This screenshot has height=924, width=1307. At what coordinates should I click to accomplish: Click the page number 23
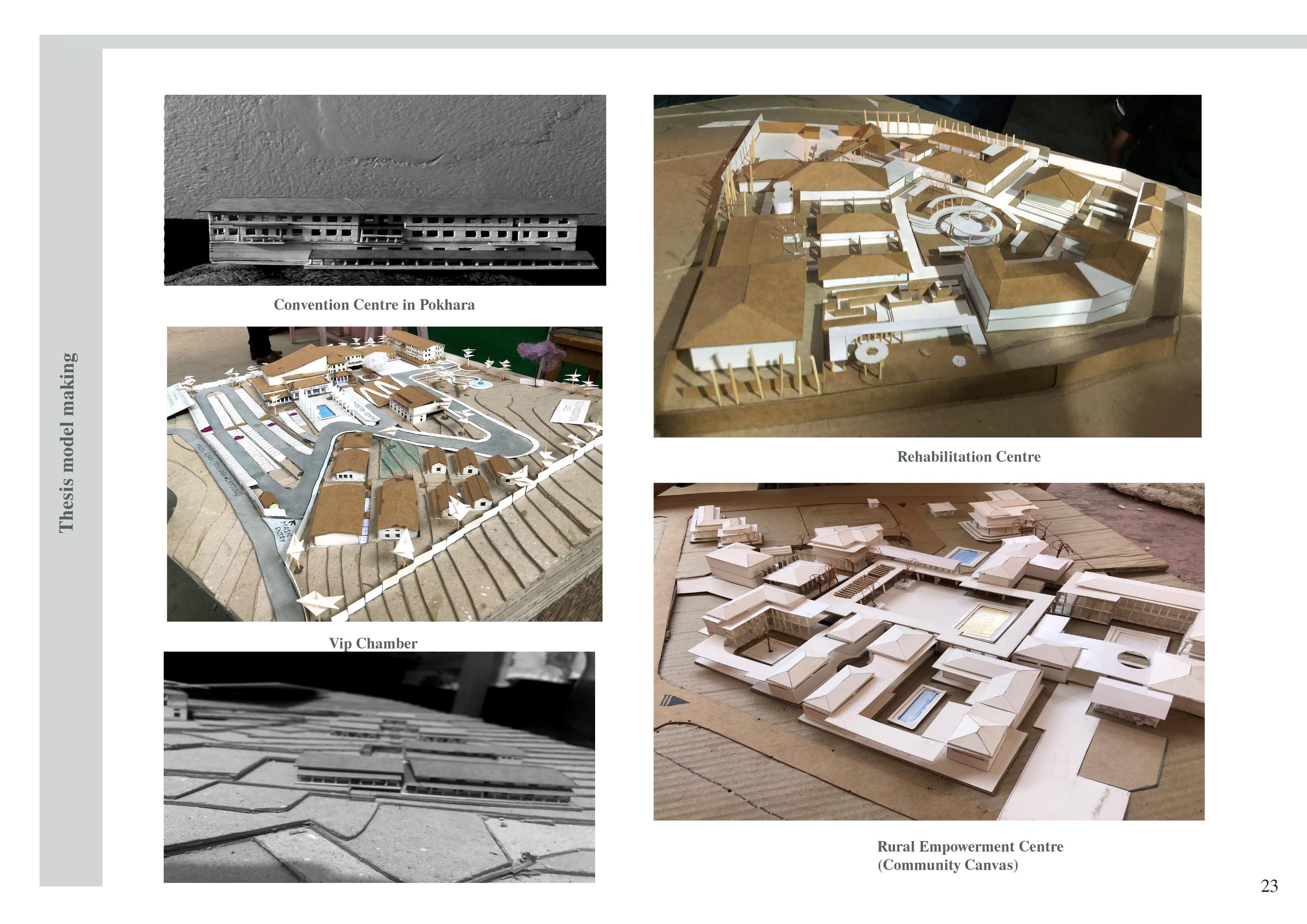click(x=1269, y=886)
